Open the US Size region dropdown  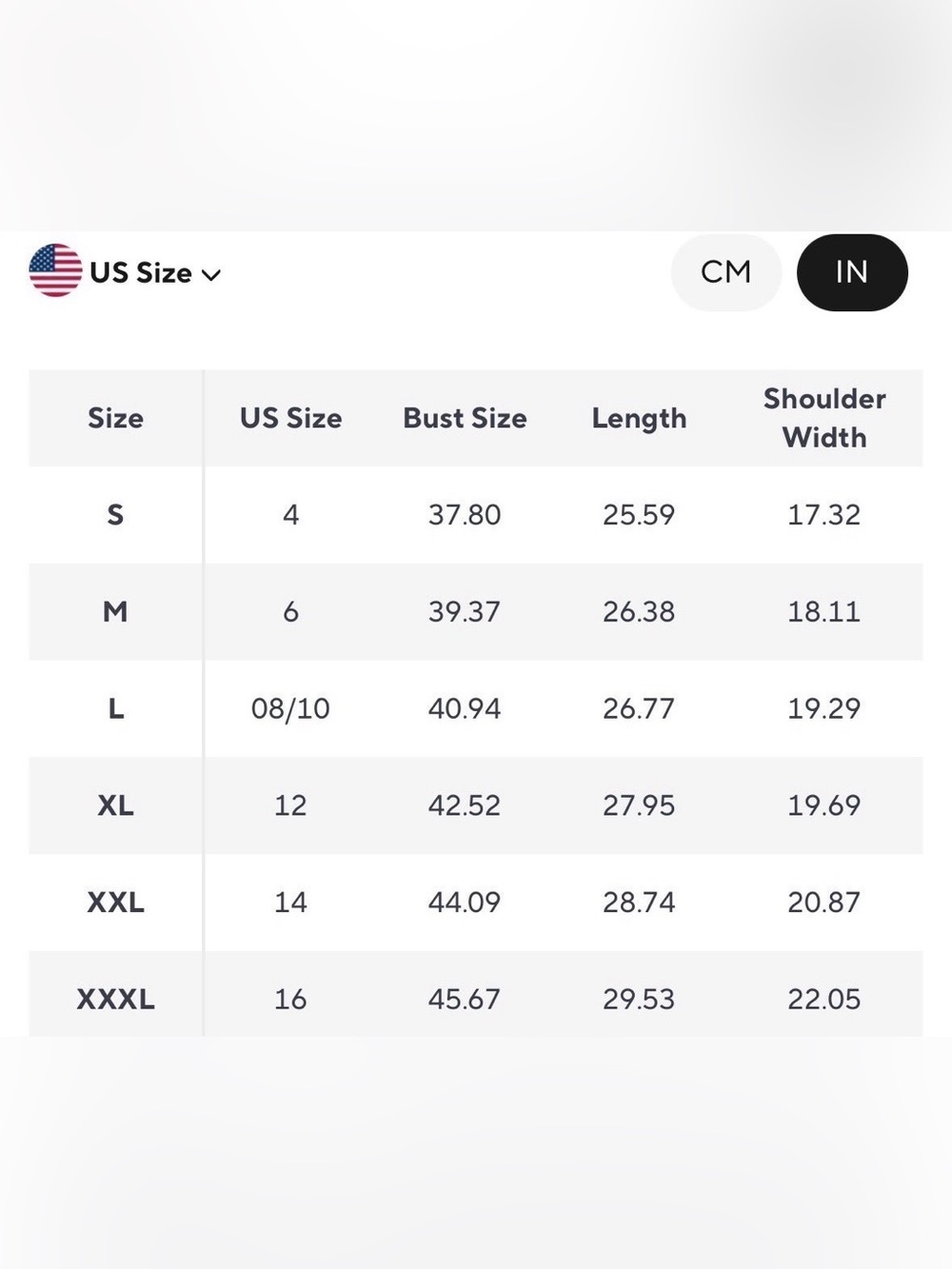pos(125,272)
